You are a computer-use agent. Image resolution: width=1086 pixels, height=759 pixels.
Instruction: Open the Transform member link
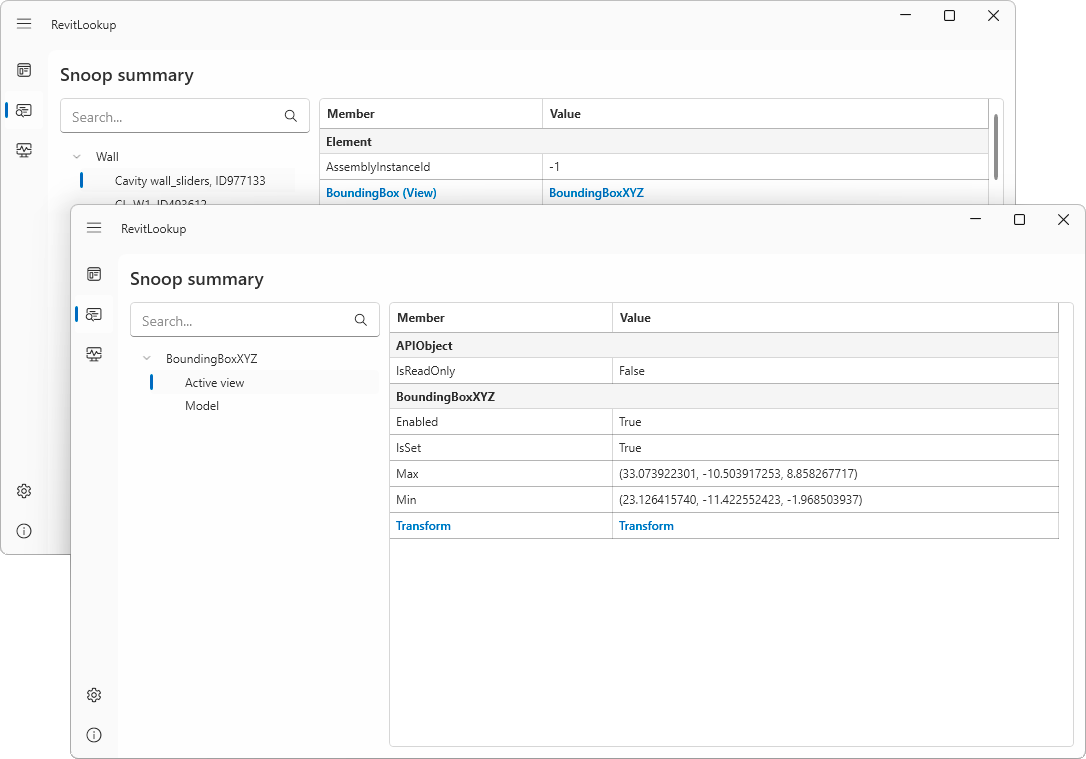(x=423, y=526)
